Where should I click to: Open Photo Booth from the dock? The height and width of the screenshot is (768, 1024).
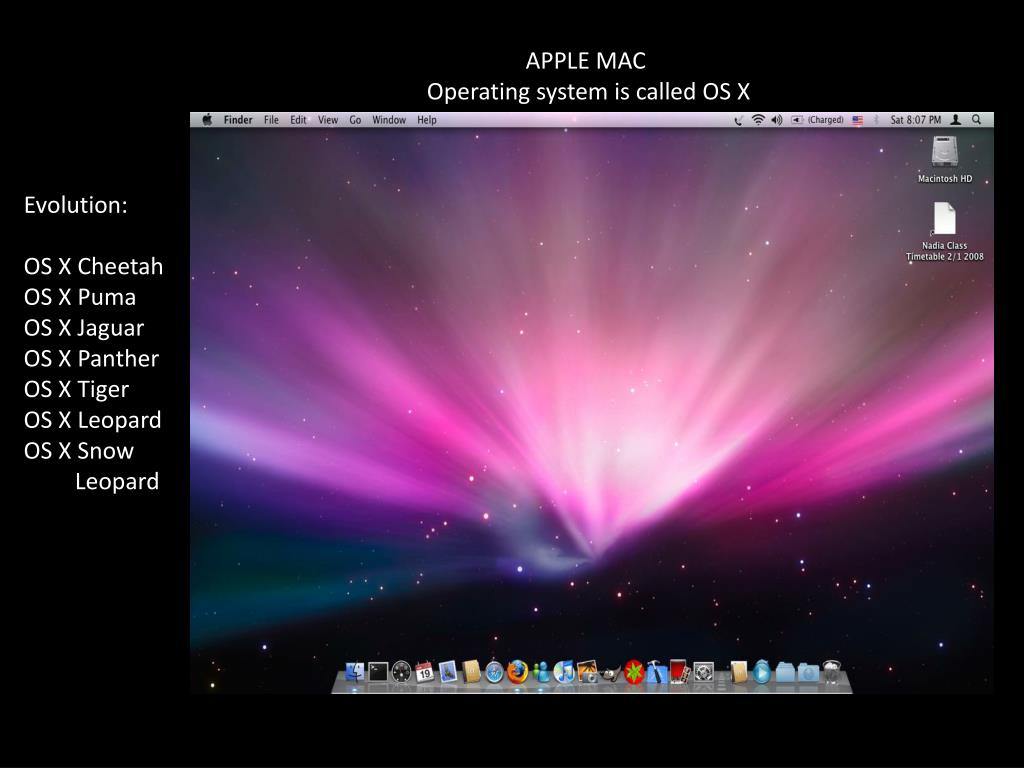click(x=679, y=671)
